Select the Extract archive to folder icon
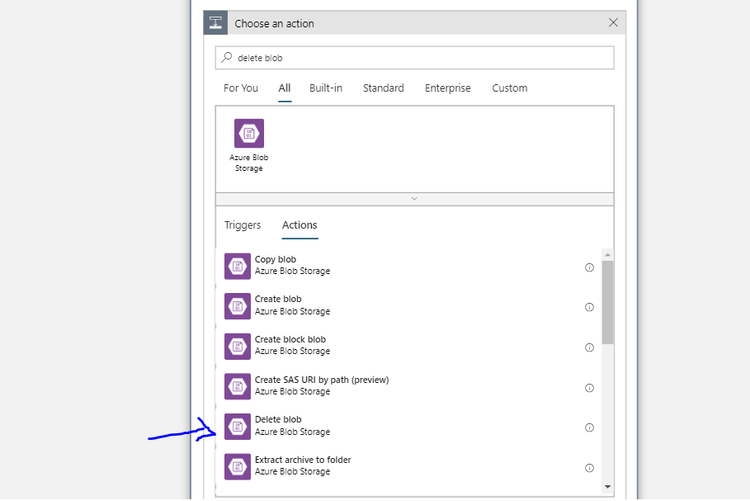Screen dimensions: 750x501 point(237,467)
